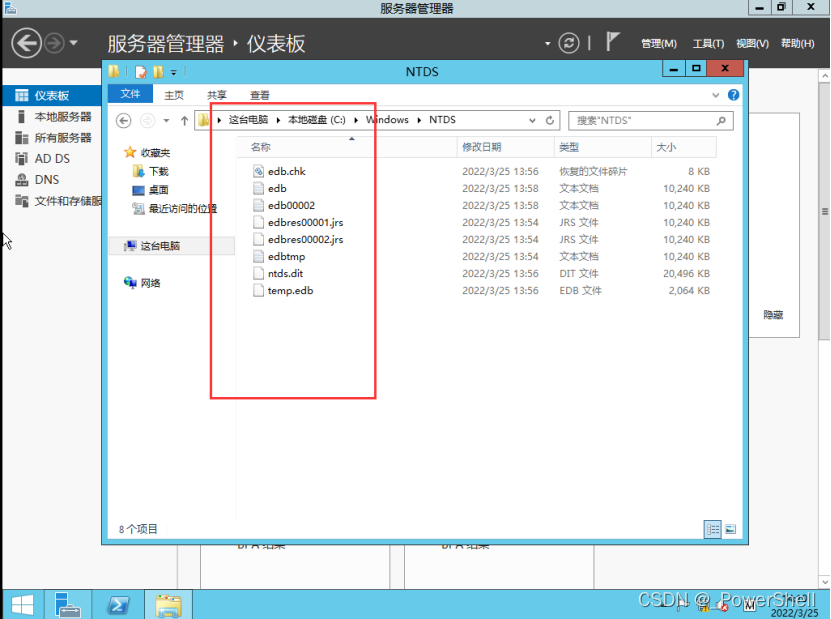The width and height of the screenshot is (831, 619).
Task: Go up one folder level in Explorer
Action: click(184, 121)
